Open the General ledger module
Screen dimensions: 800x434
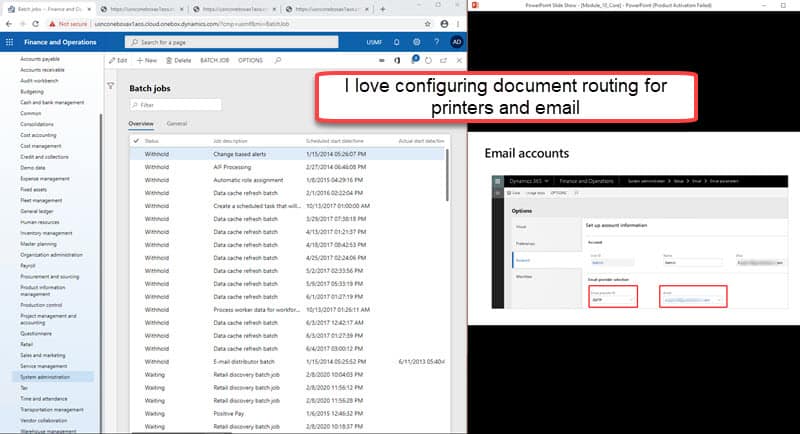coord(36,211)
